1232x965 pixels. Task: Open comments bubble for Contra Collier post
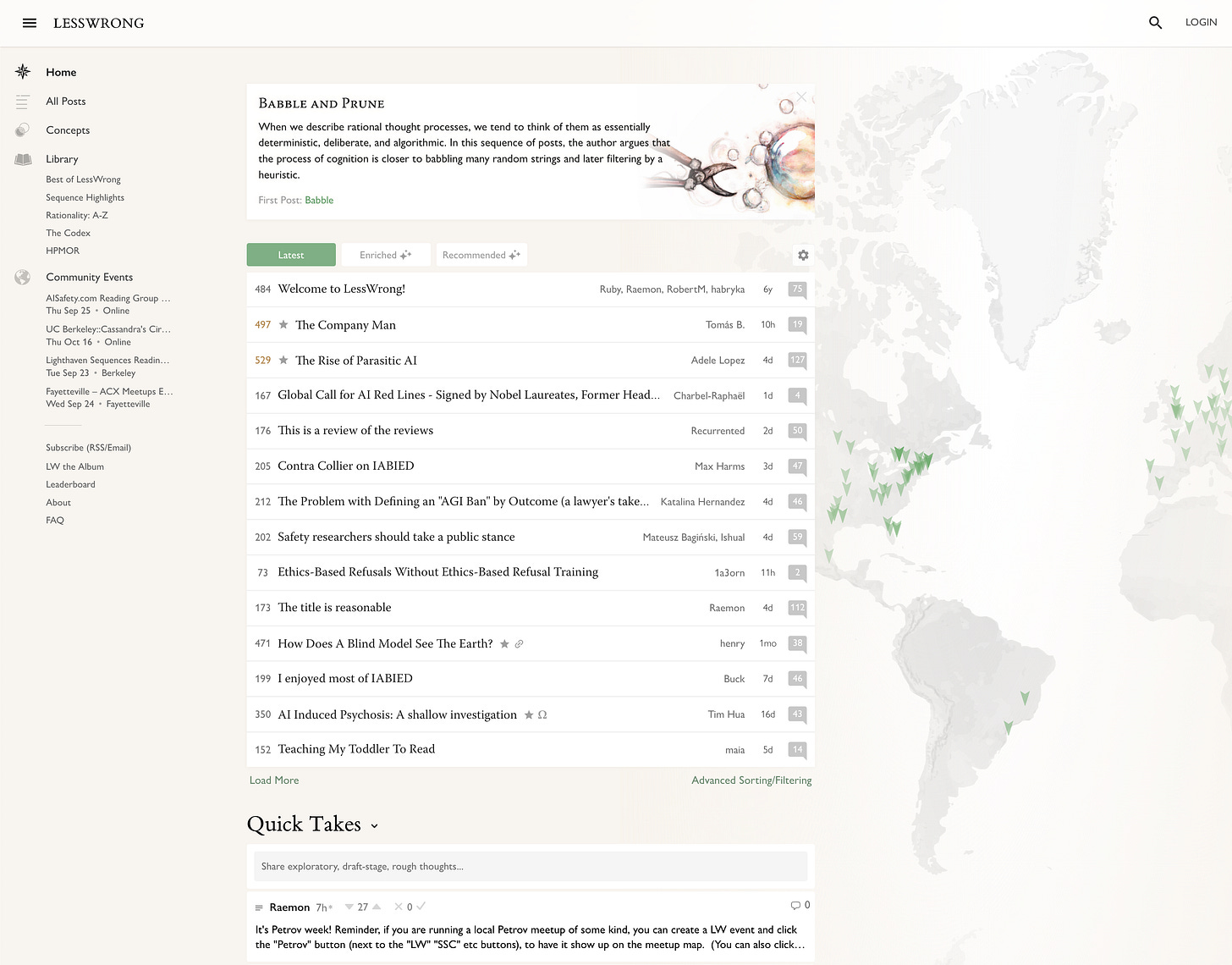click(797, 466)
